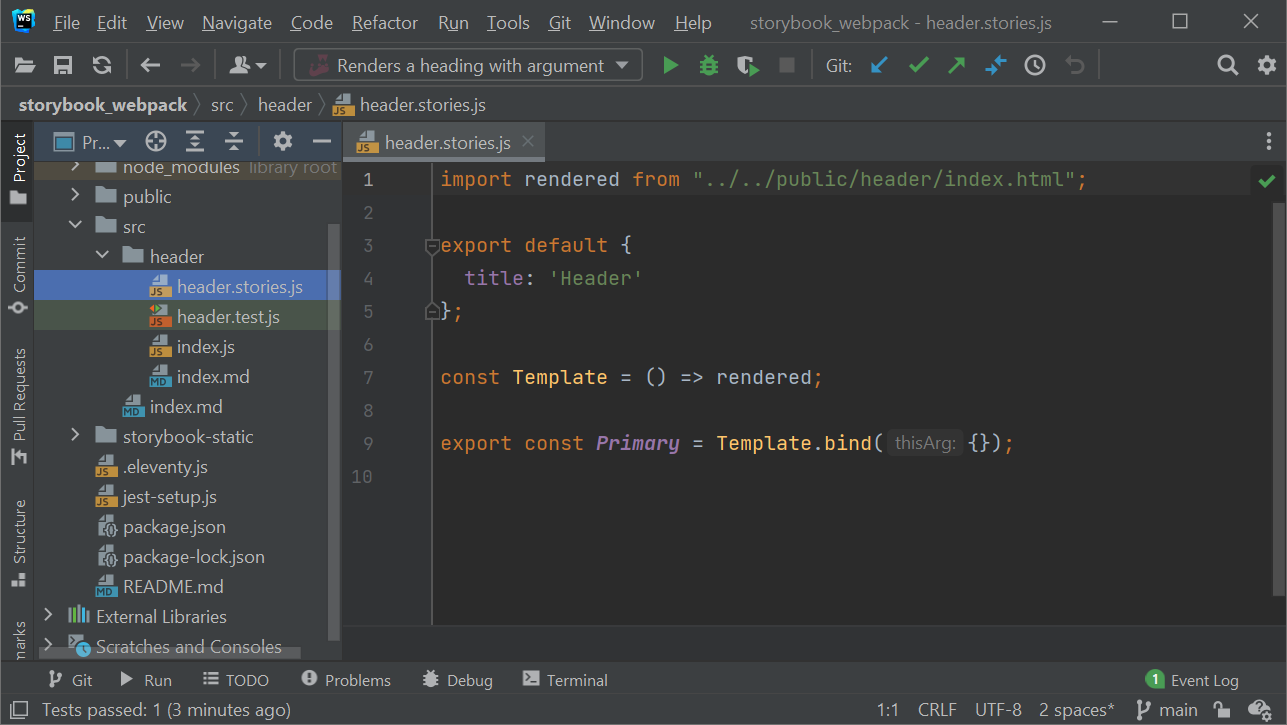Close the header.stories.js editor tab
Image resolution: width=1287 pixels, height=725 pixels.
click(528, 142)
